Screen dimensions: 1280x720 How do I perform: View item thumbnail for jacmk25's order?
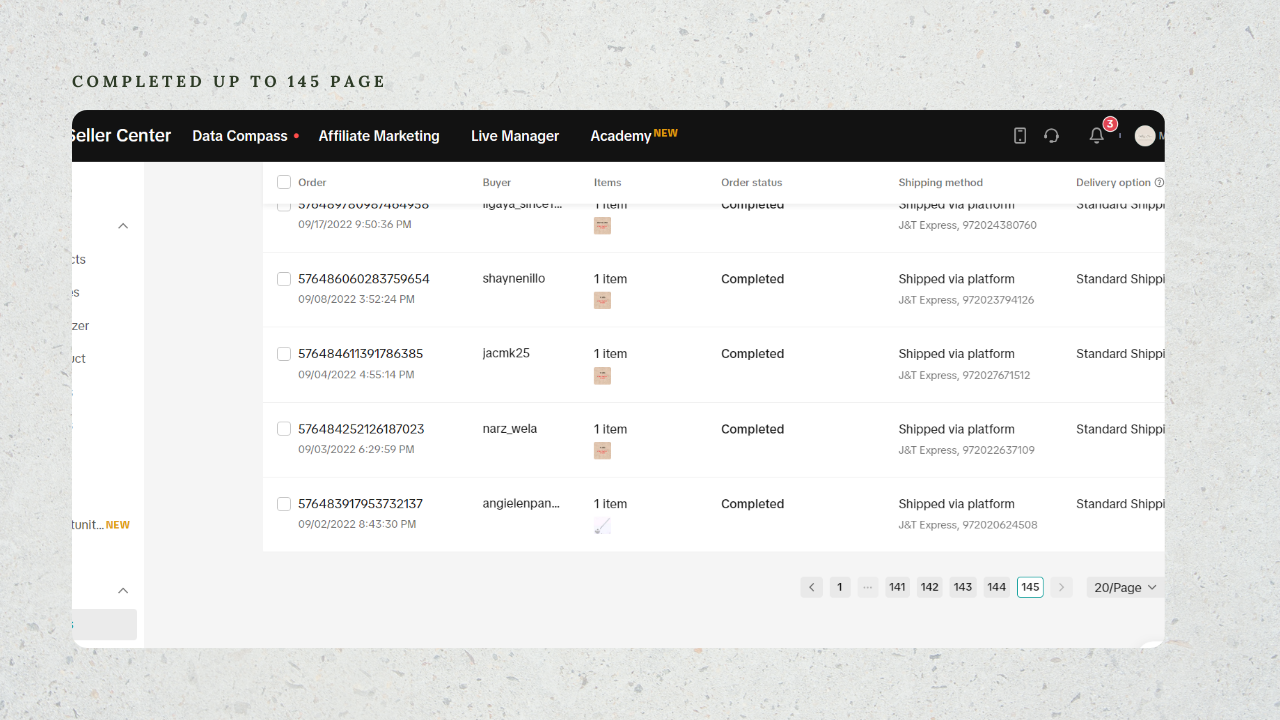pos(602,376)
